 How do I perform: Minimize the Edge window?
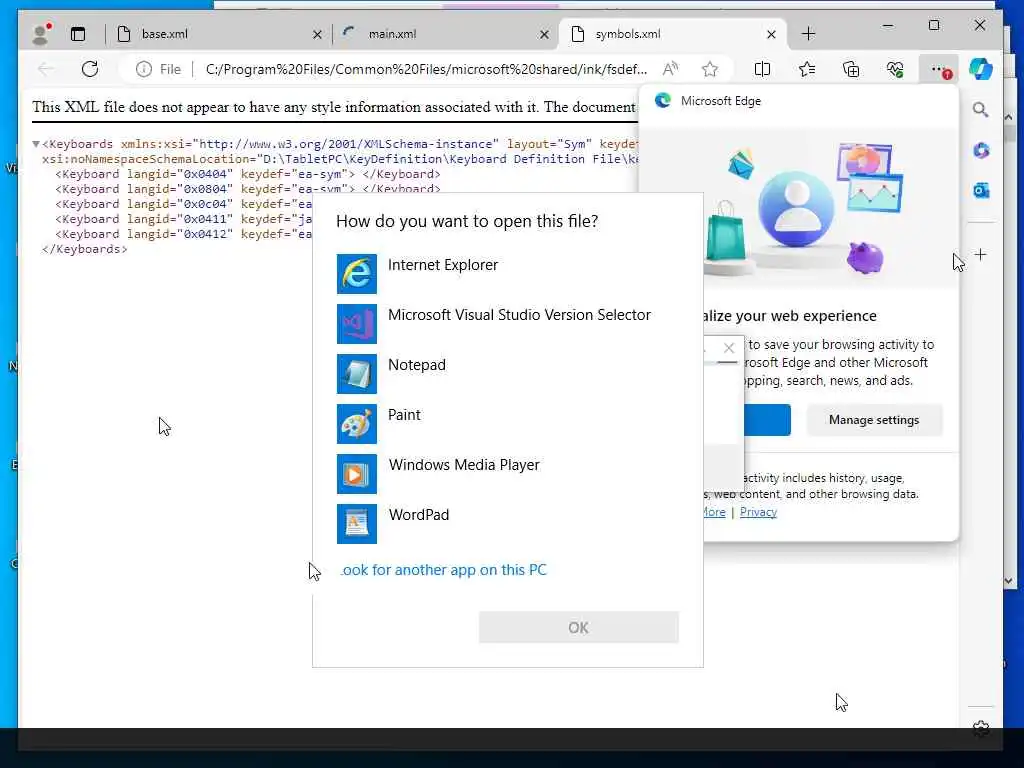888,25
